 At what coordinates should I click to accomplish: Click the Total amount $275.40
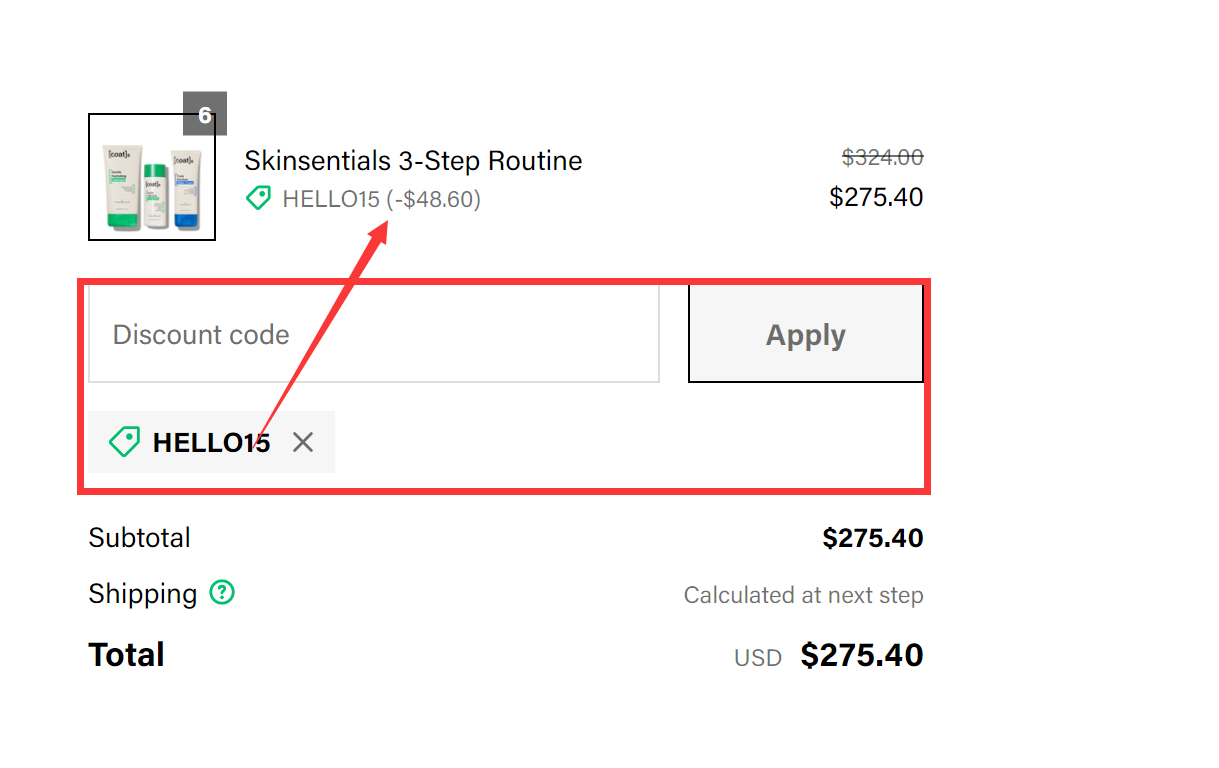pos(862,655)
